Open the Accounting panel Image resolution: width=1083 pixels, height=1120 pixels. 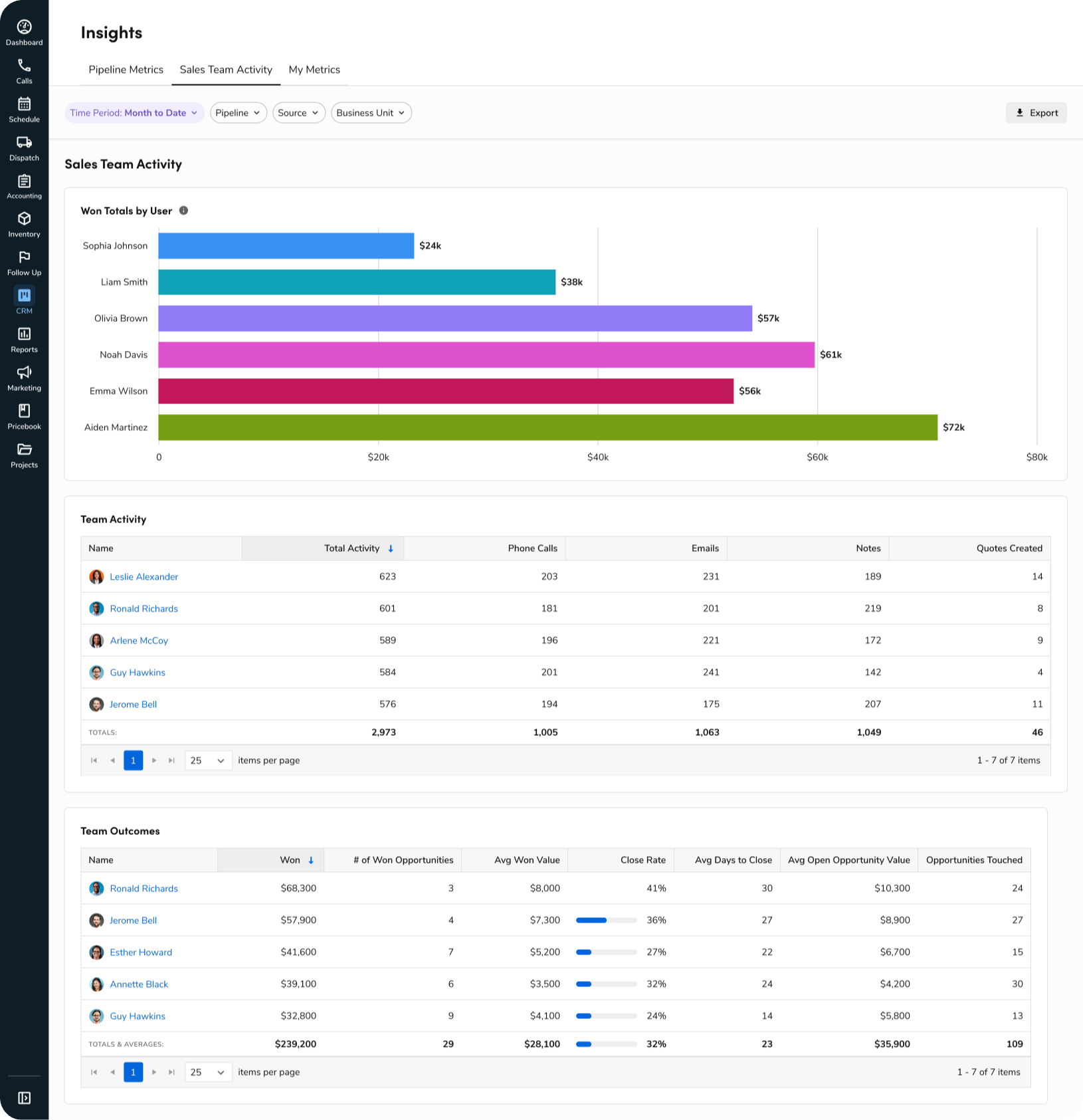point(24,183)
